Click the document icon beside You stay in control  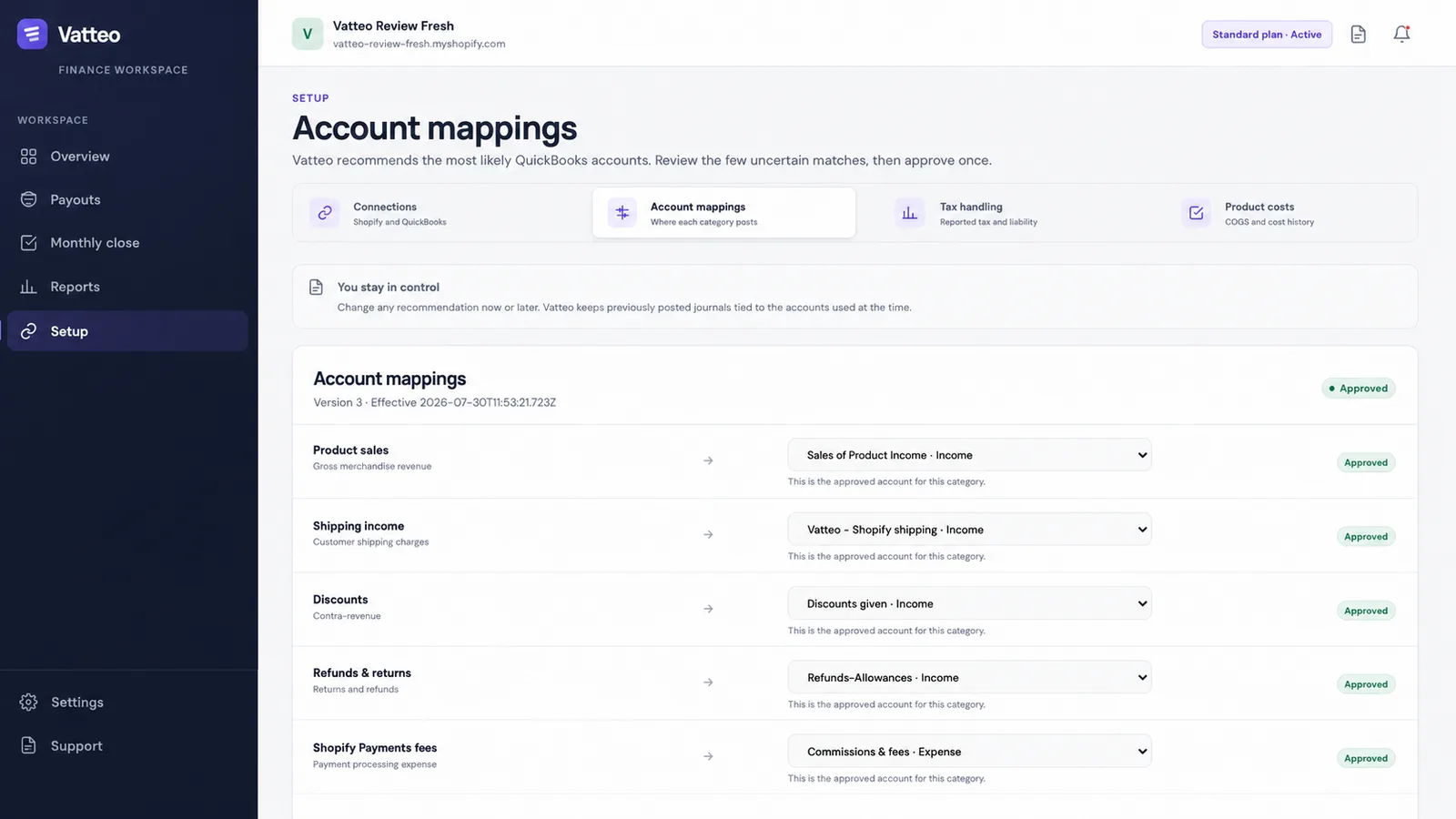tap(316, 288)
